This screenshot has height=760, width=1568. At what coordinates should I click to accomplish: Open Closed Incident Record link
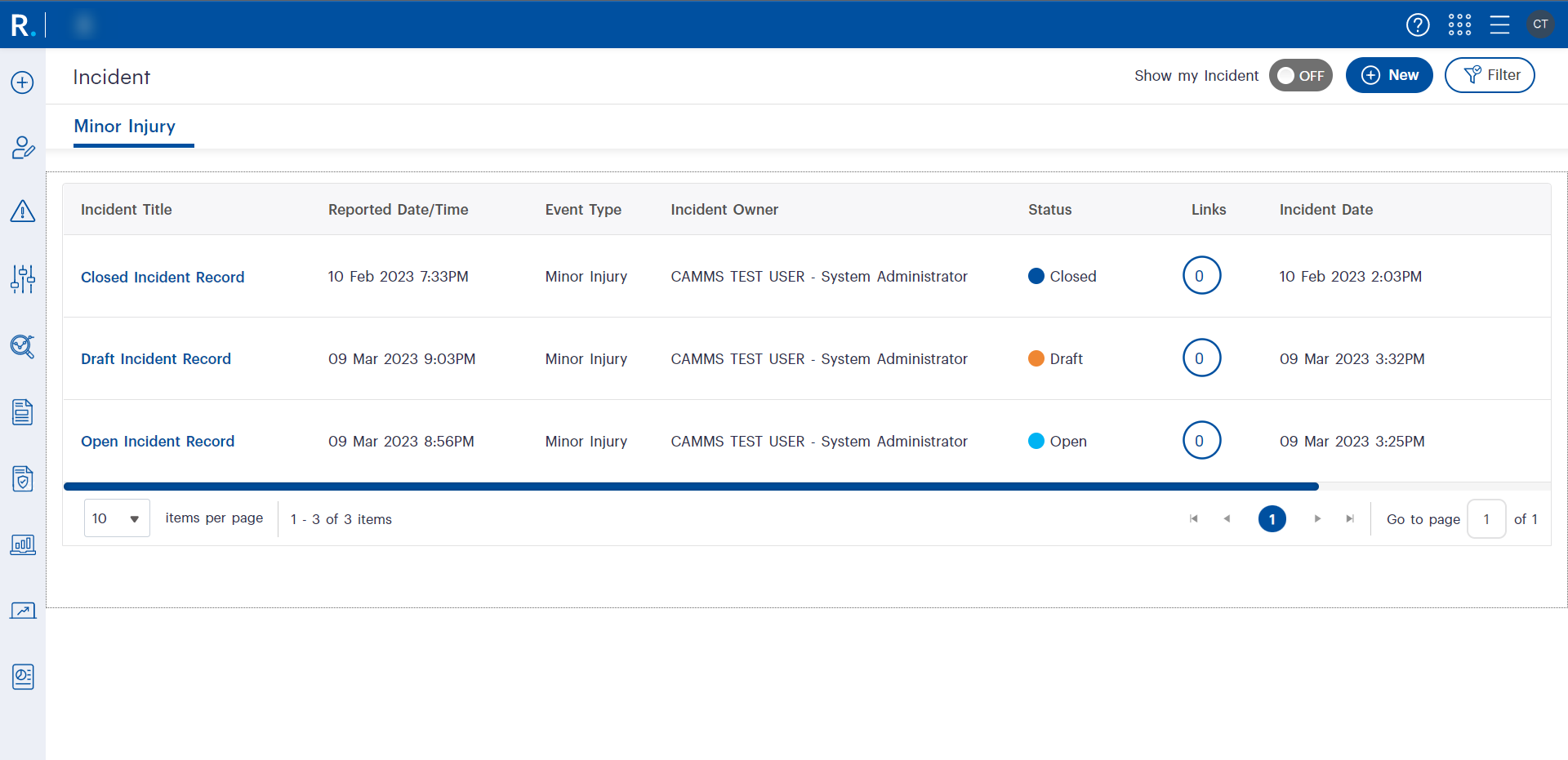coord(163,278)
